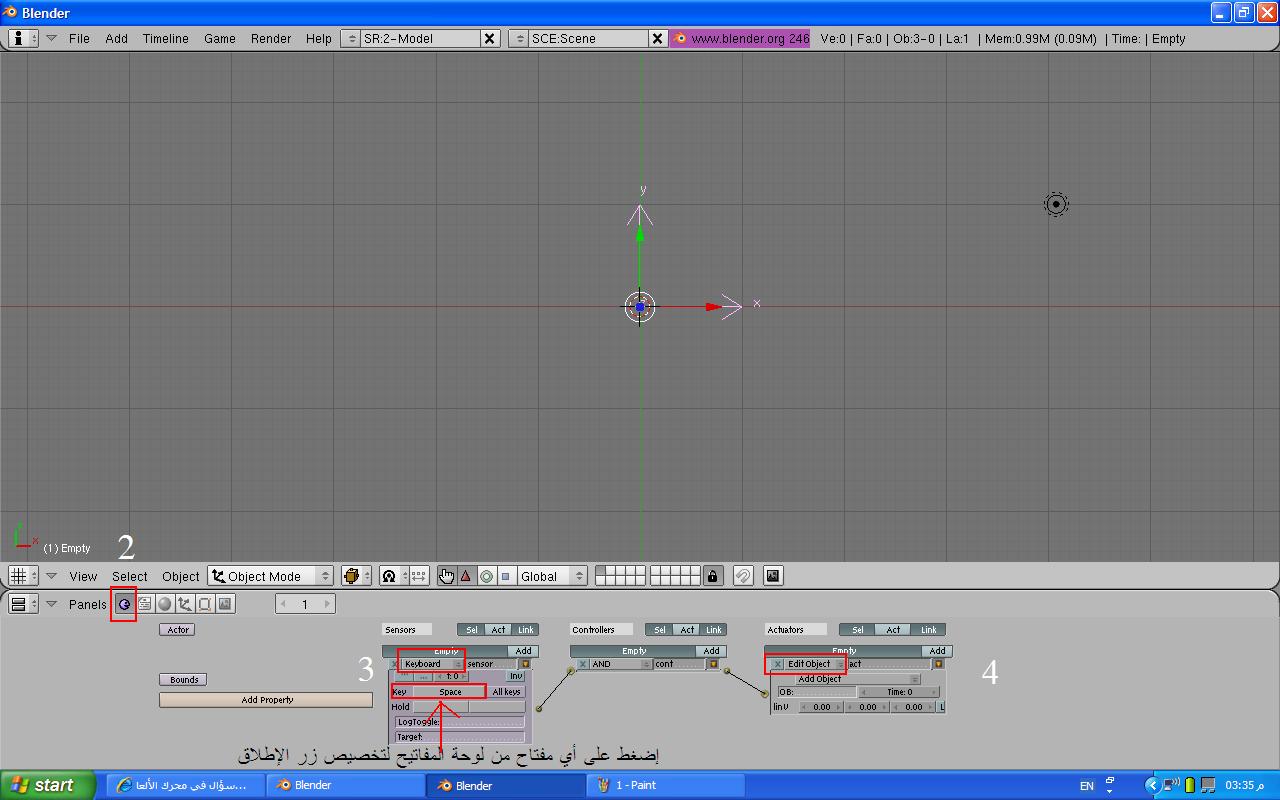
Task: Click Add in the Controllers column
Action: [711, 651]
